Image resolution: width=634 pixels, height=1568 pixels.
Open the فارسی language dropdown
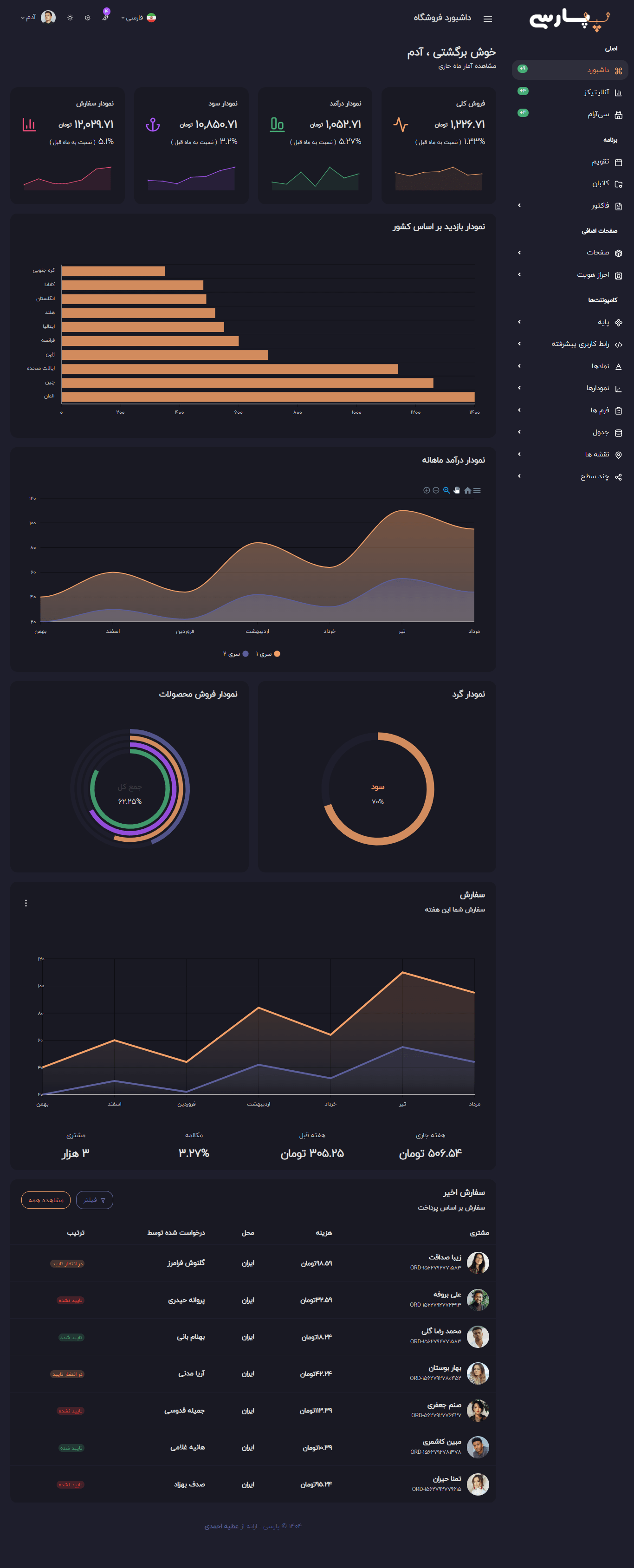(139, 18)
